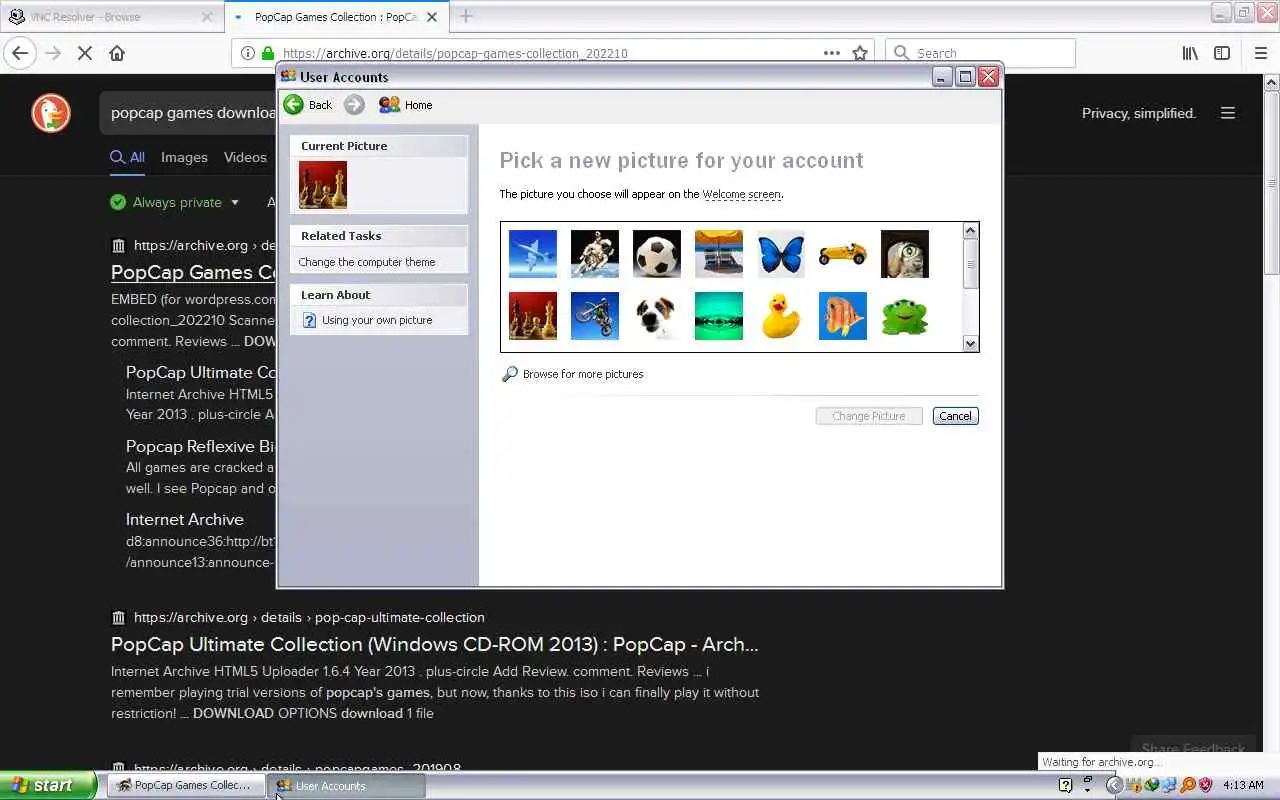1280x800 pixels.
Task: Click the DuckDuckGo logo
Action: click(x=51, y=113)
